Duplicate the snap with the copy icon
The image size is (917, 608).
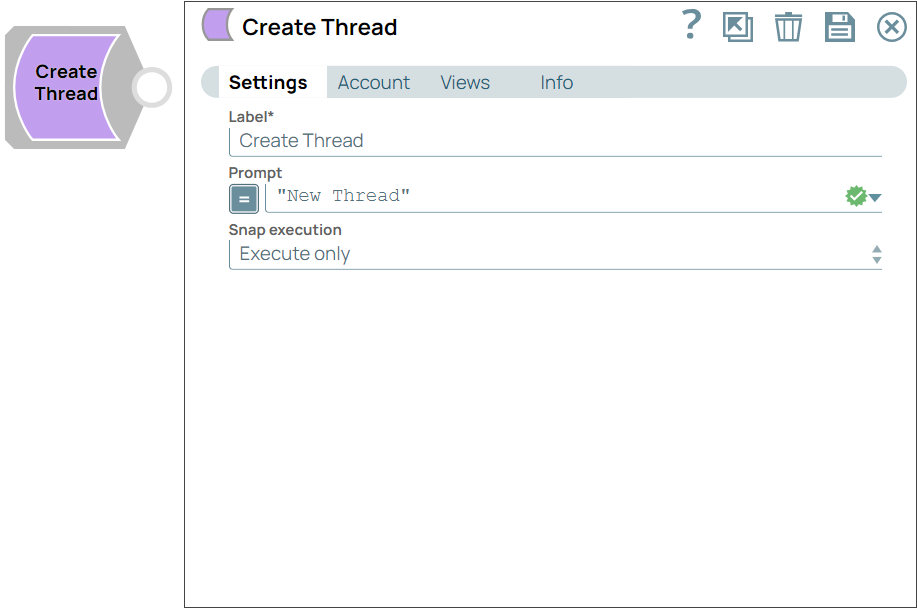738,27
